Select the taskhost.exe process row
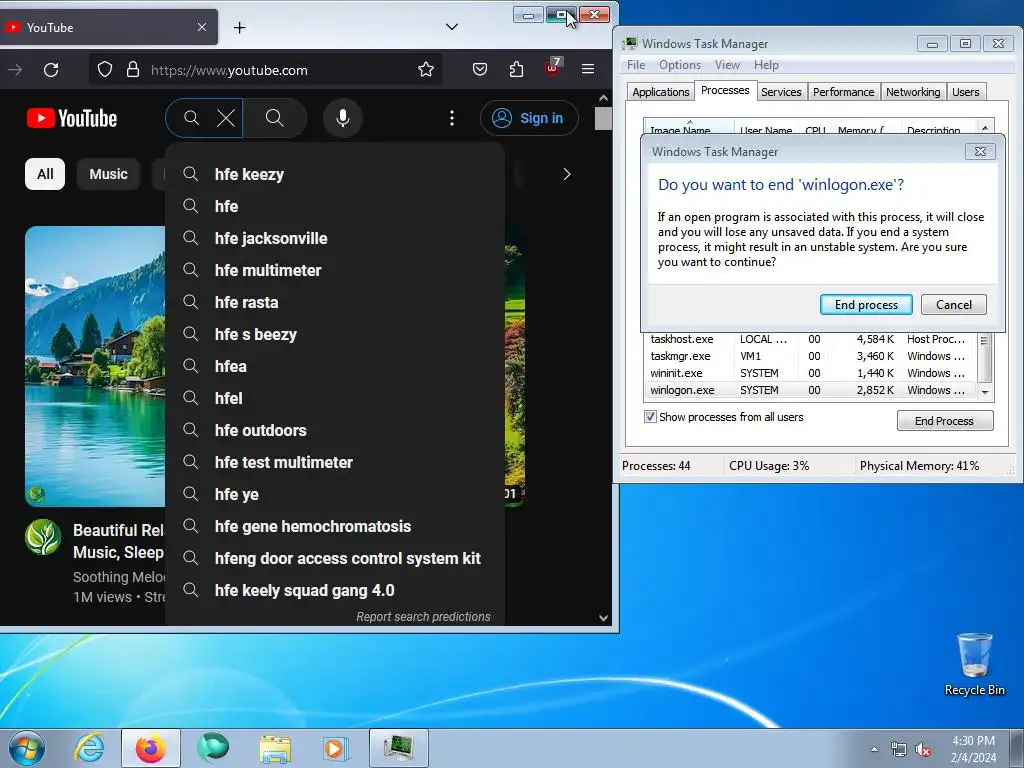Viewport: 1024px width, 768px height. pos(810,339)
